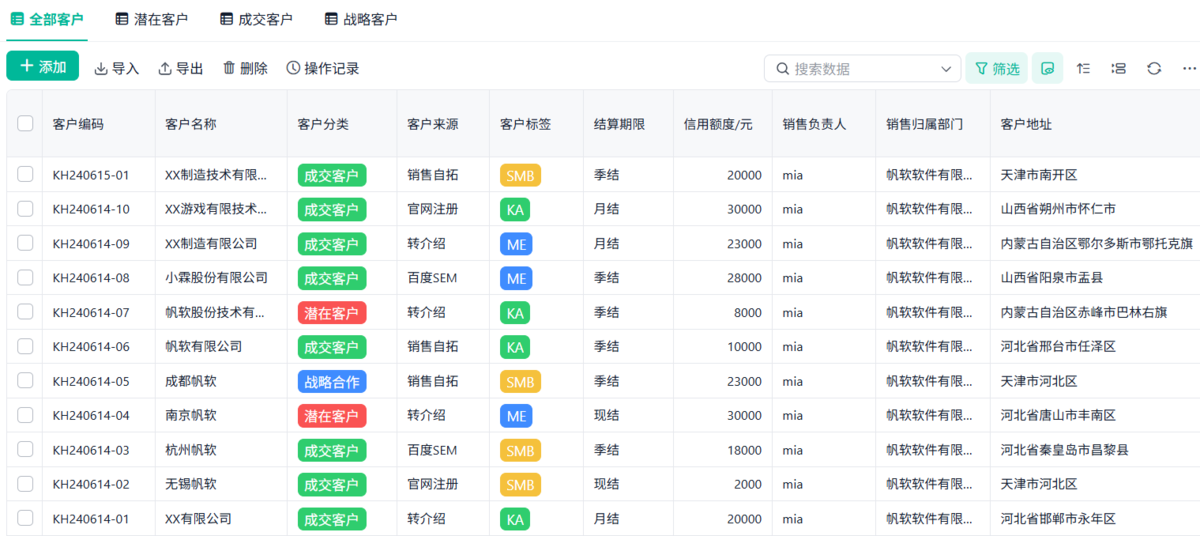Click the 导出 export icon button
Screen dimensions: 1200x536
pos(181,68)
